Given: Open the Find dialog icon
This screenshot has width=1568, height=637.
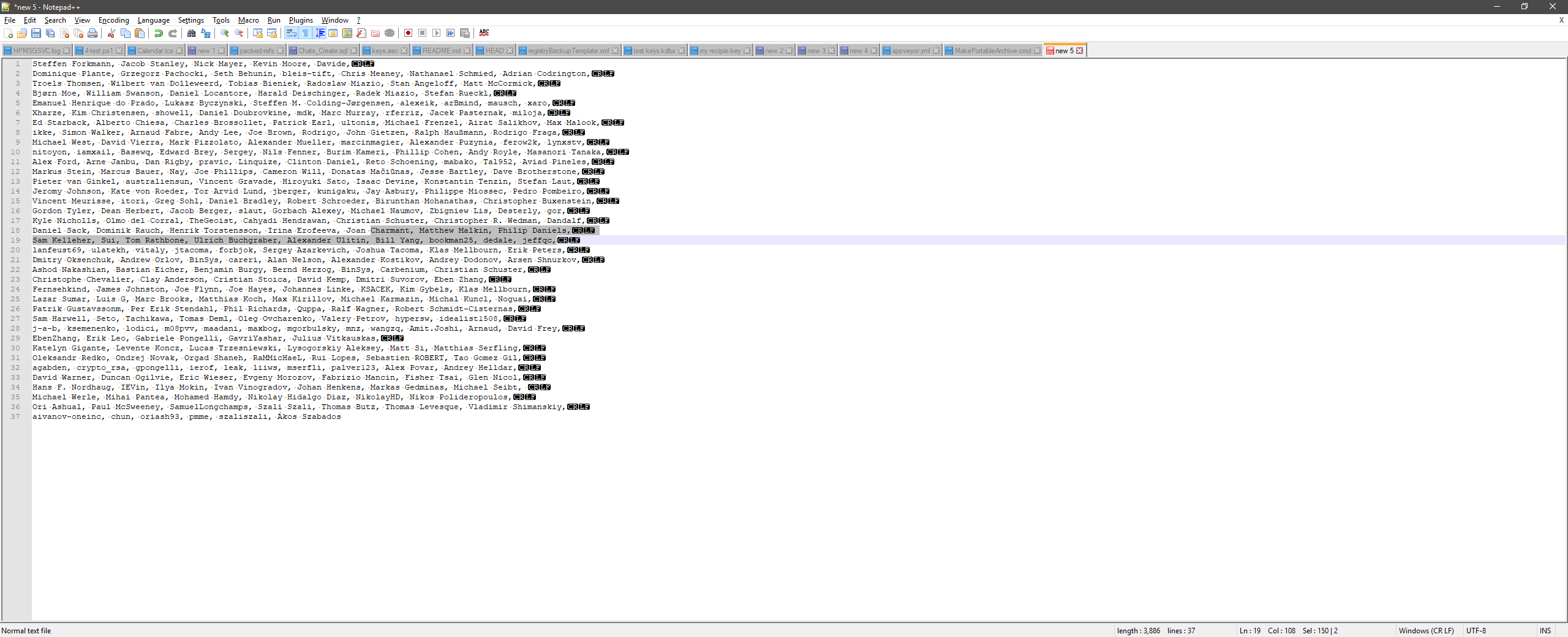Looking at the screenshot, I should (x=192, y=33).
